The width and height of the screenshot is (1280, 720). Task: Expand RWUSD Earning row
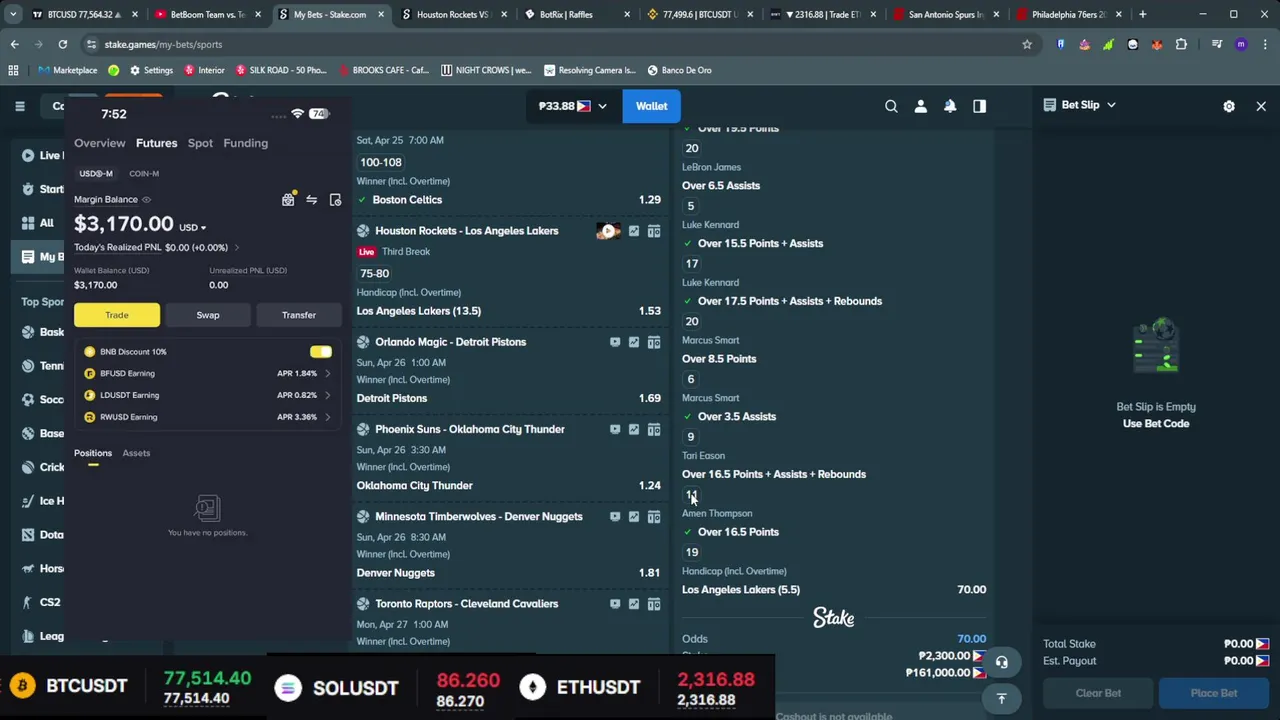(208, 417)
